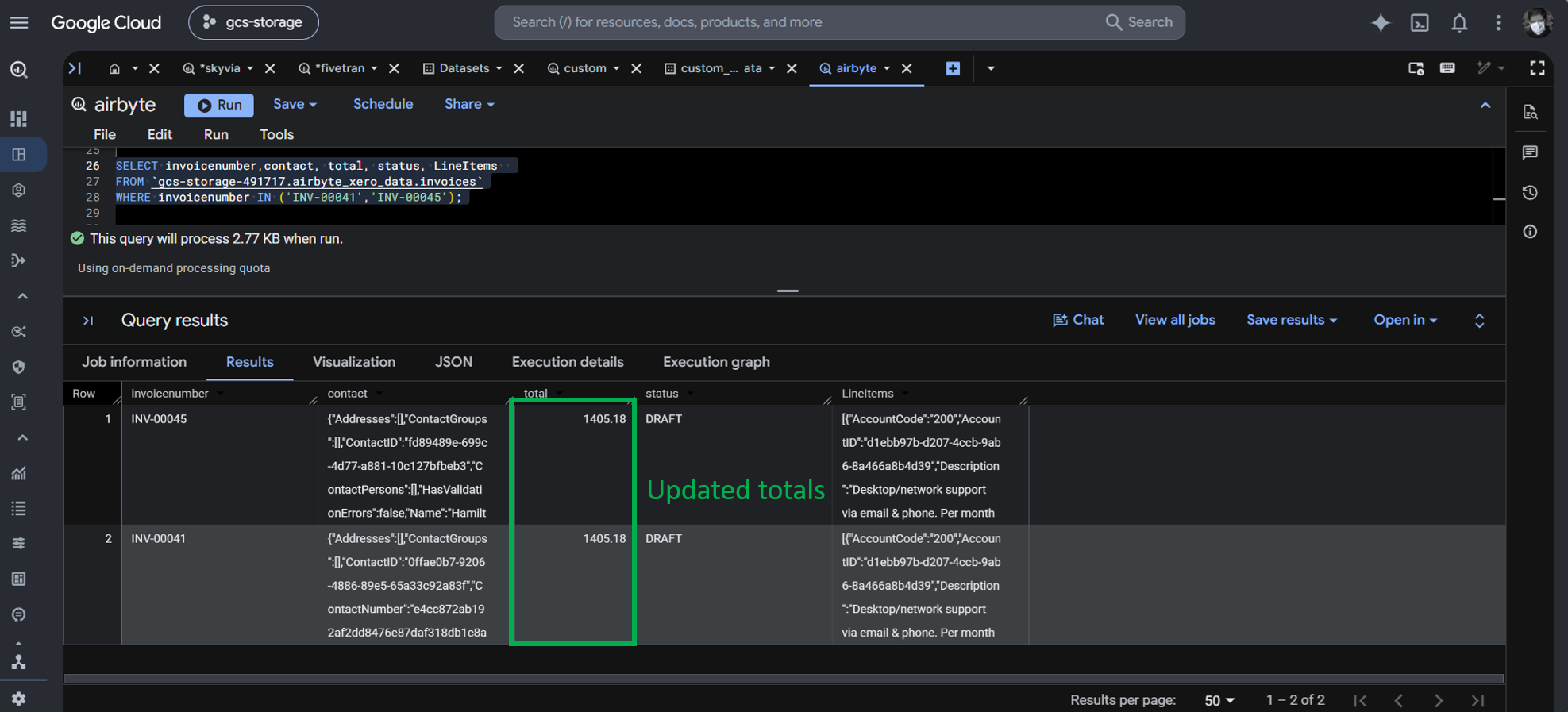The image size is (1568, 712).
Task: Collapse the query results side panel arrow
Action: (x=88, y=321)
